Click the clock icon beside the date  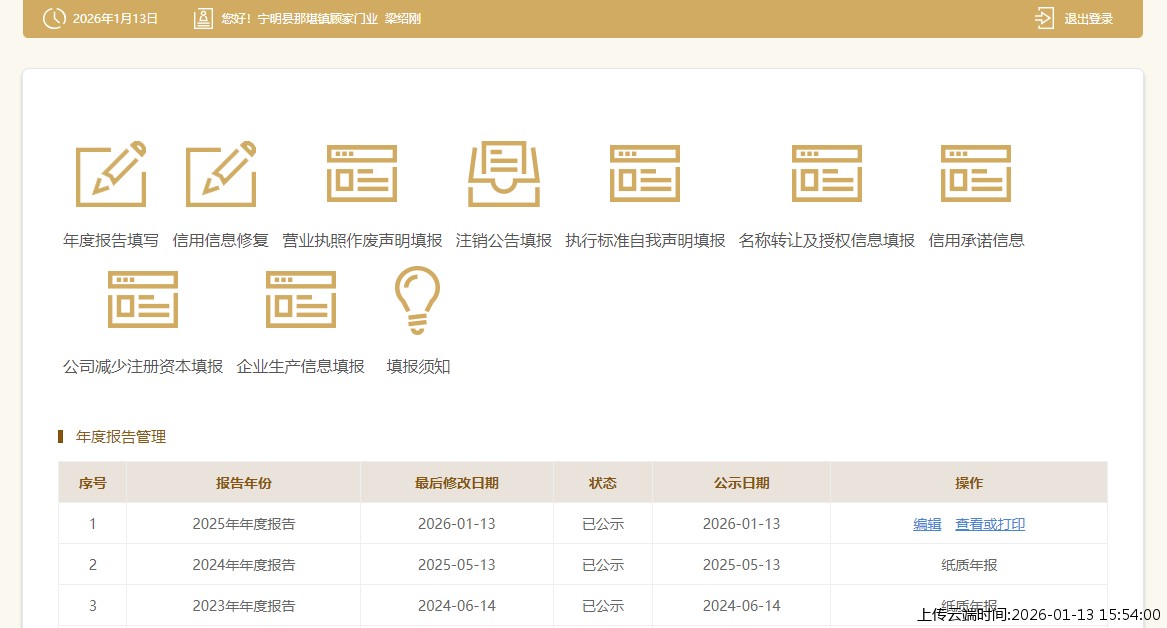coord(54,18)
